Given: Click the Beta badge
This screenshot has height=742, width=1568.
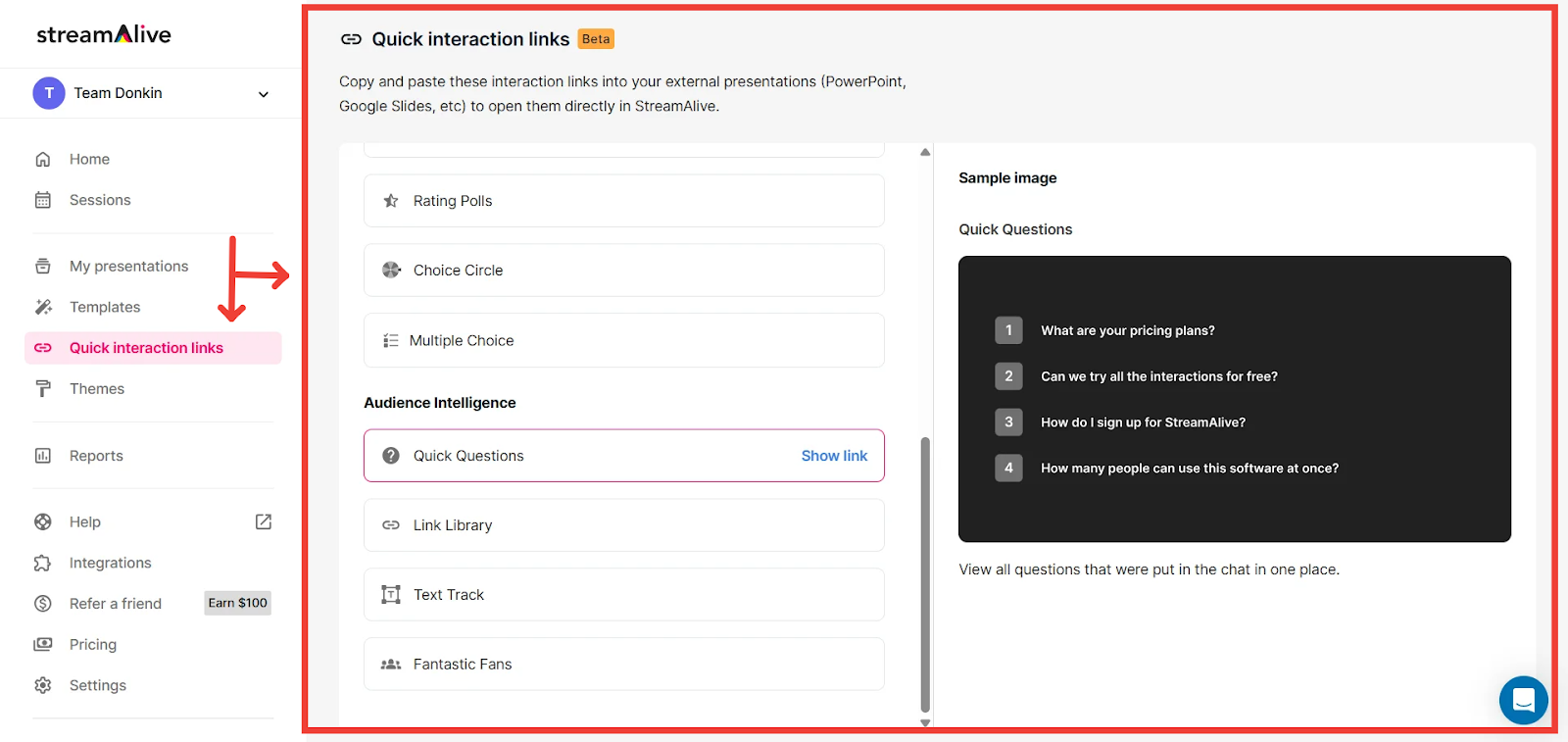Looking at the screenshot, I should coord(596,39).
